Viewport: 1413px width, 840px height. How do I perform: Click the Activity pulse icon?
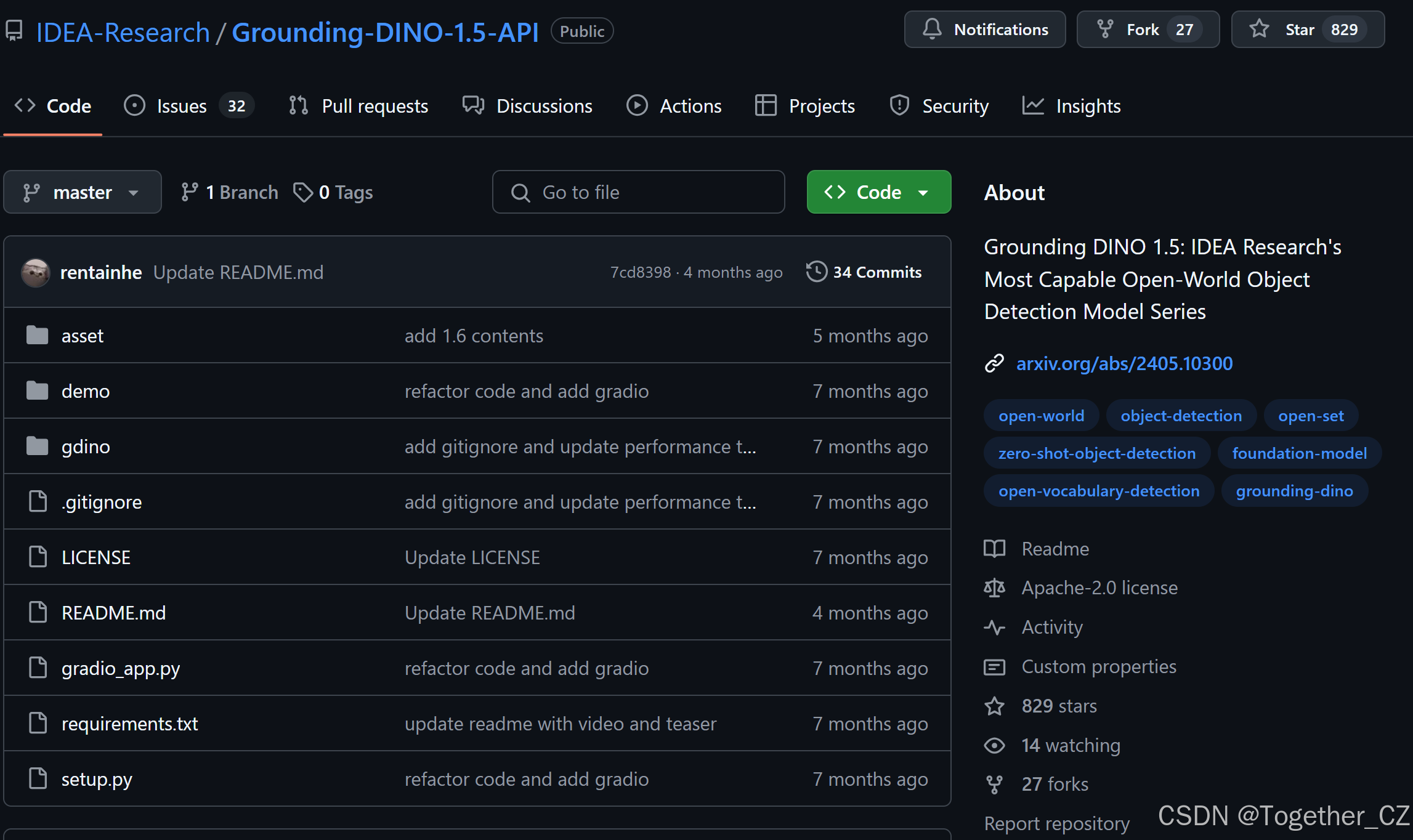point(994,627)
